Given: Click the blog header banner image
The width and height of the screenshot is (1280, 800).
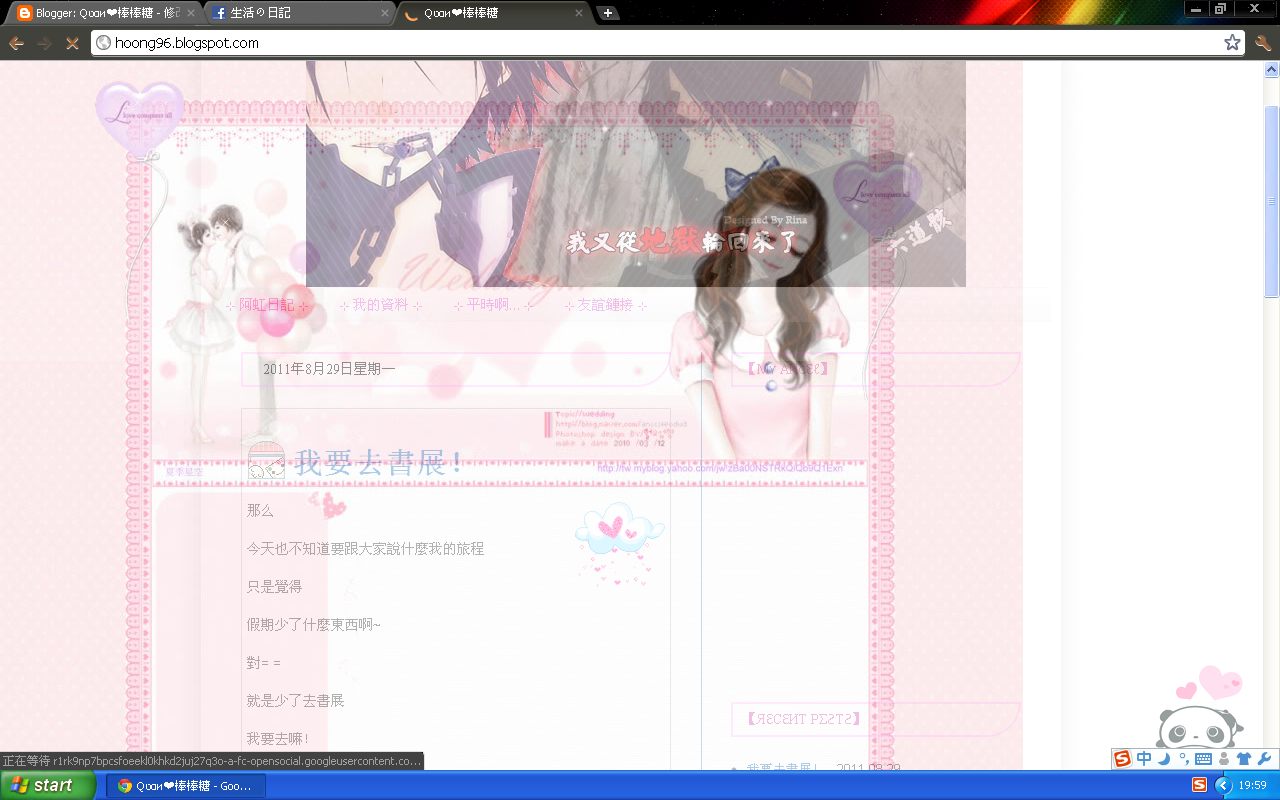Looking at the screenshot, I should pyautogui.click(x=636, y=174).
